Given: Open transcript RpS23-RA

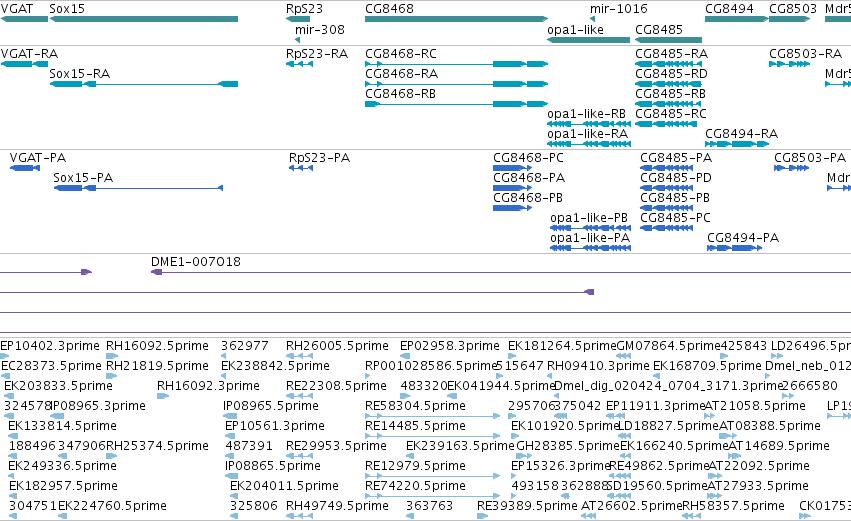Looking at the screenshot, I should pos(317,54).
